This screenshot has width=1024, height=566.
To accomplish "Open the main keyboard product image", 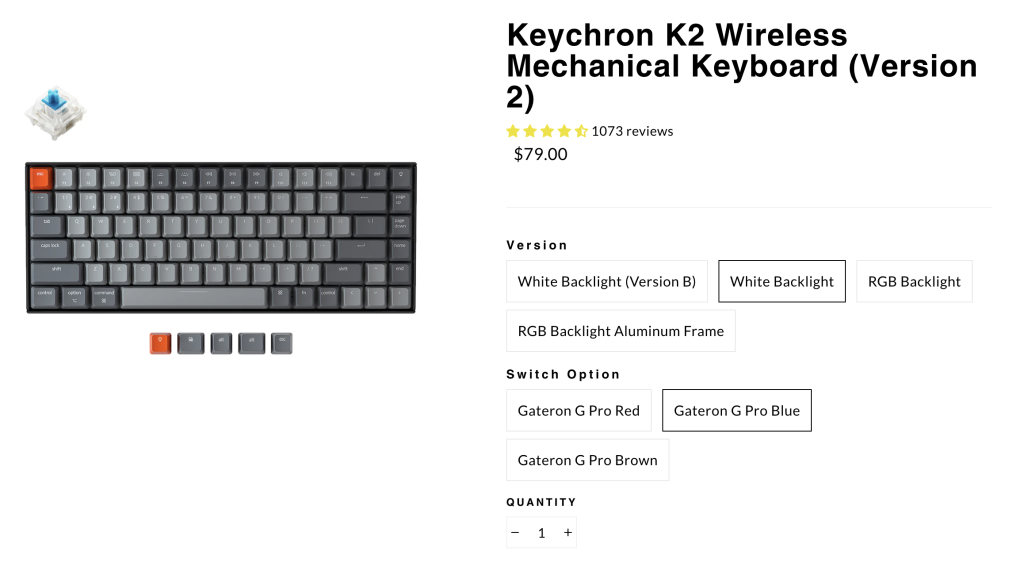I will [x=220, y=237].
